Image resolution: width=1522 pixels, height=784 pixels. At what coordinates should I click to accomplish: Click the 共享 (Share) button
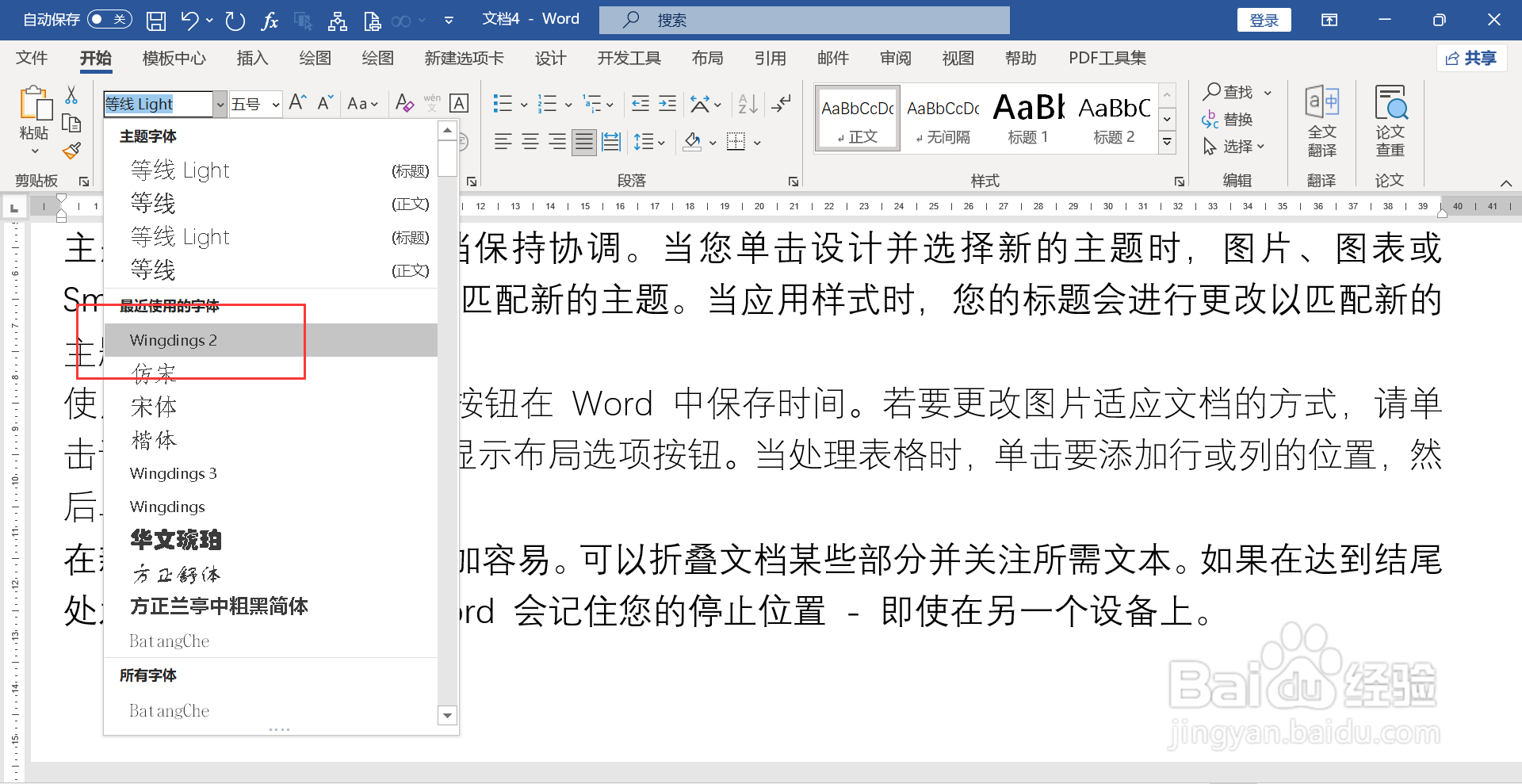pyautogui.click(x=1471, y=58)
